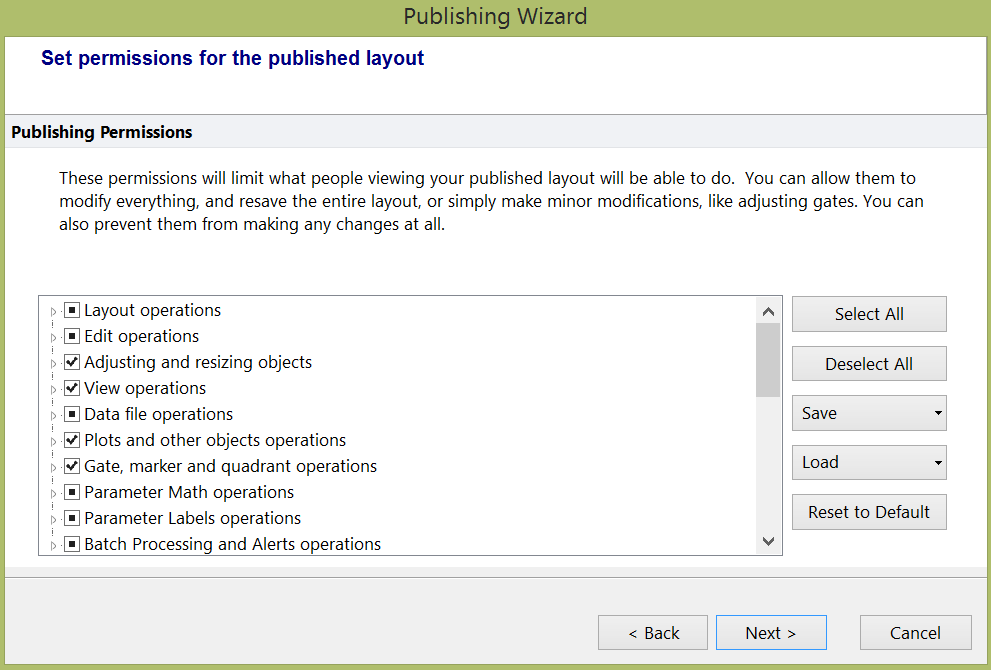
Task: Cancel the Publishing Wizard
Action: point(914,633)
